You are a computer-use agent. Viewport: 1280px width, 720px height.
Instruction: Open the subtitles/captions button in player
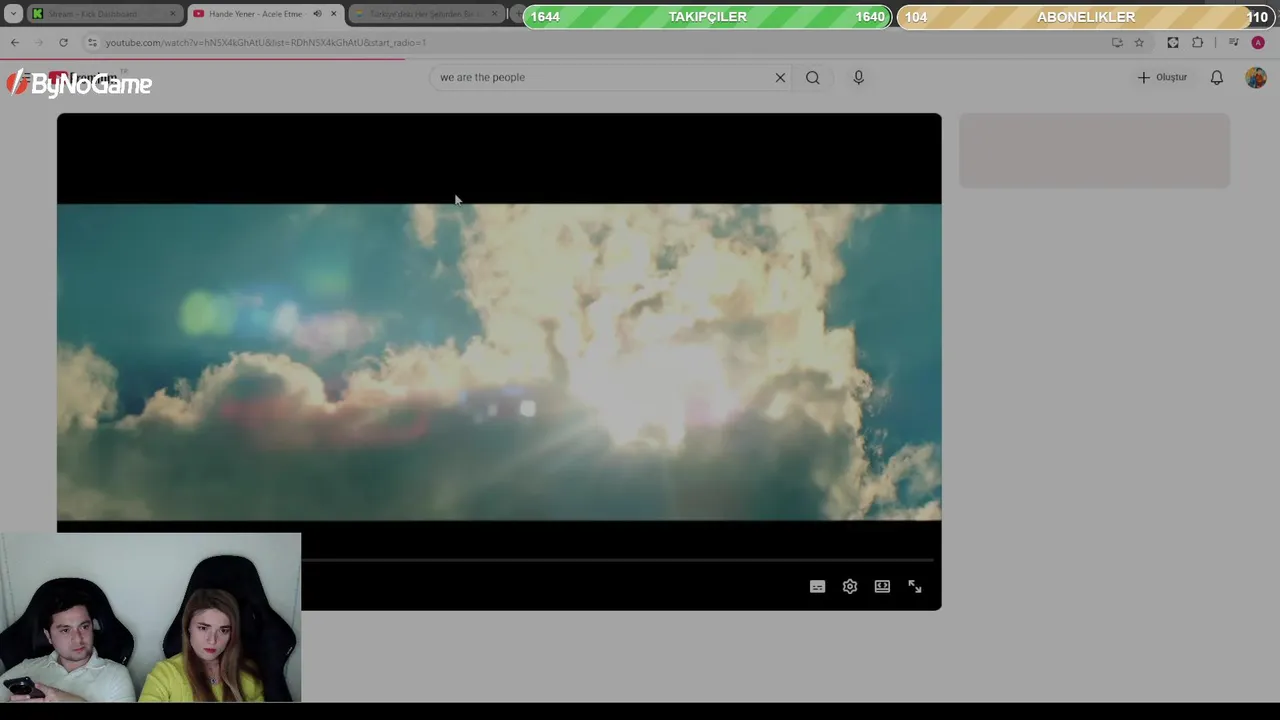(x=817, y=587)
